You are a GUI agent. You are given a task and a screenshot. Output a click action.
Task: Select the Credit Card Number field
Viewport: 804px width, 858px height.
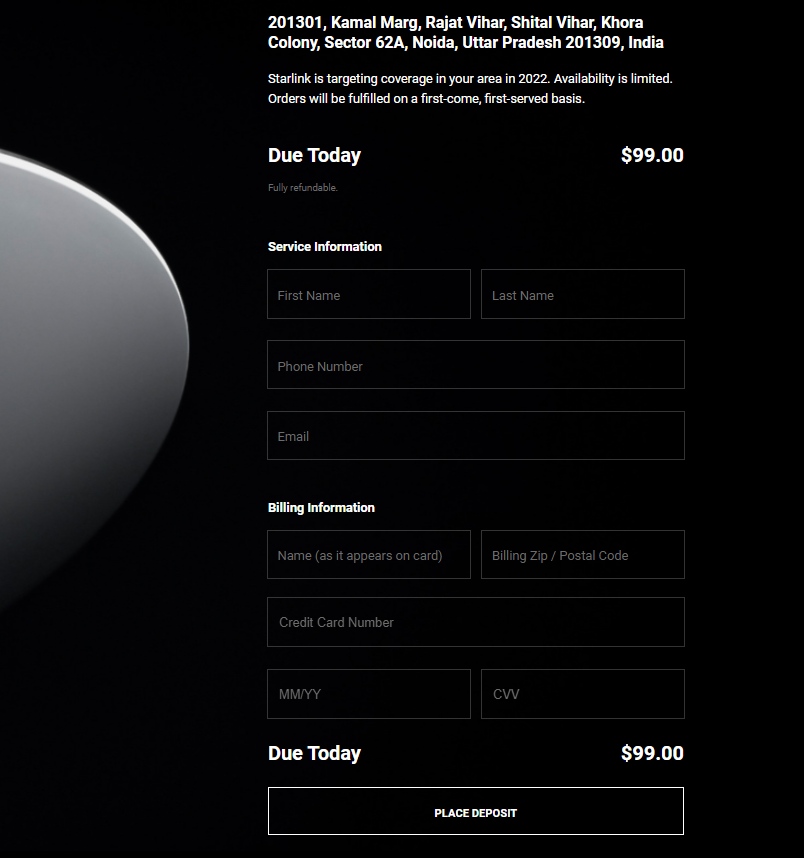[476, 622]
